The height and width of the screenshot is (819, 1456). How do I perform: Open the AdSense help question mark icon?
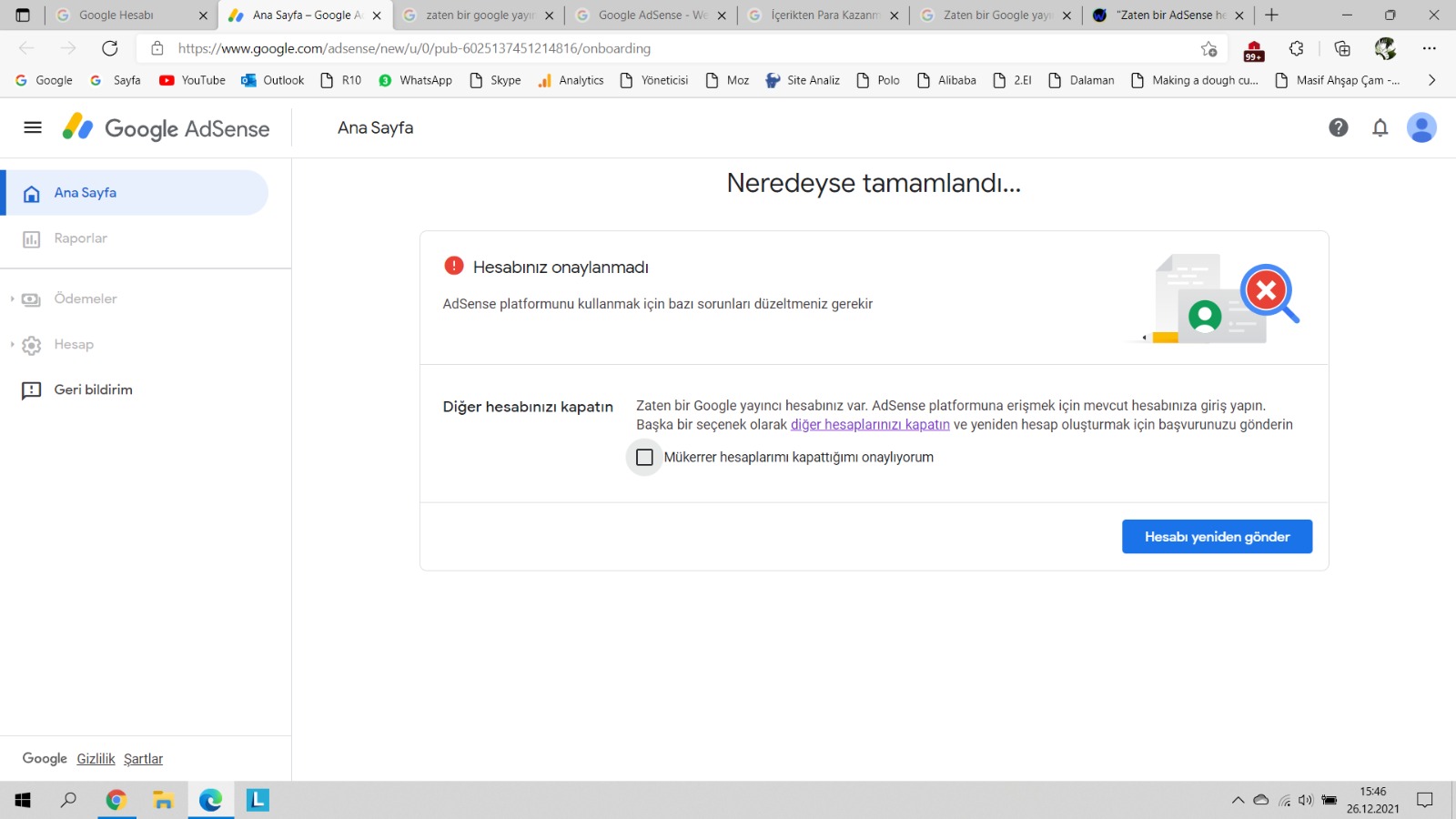[1338, 127]
